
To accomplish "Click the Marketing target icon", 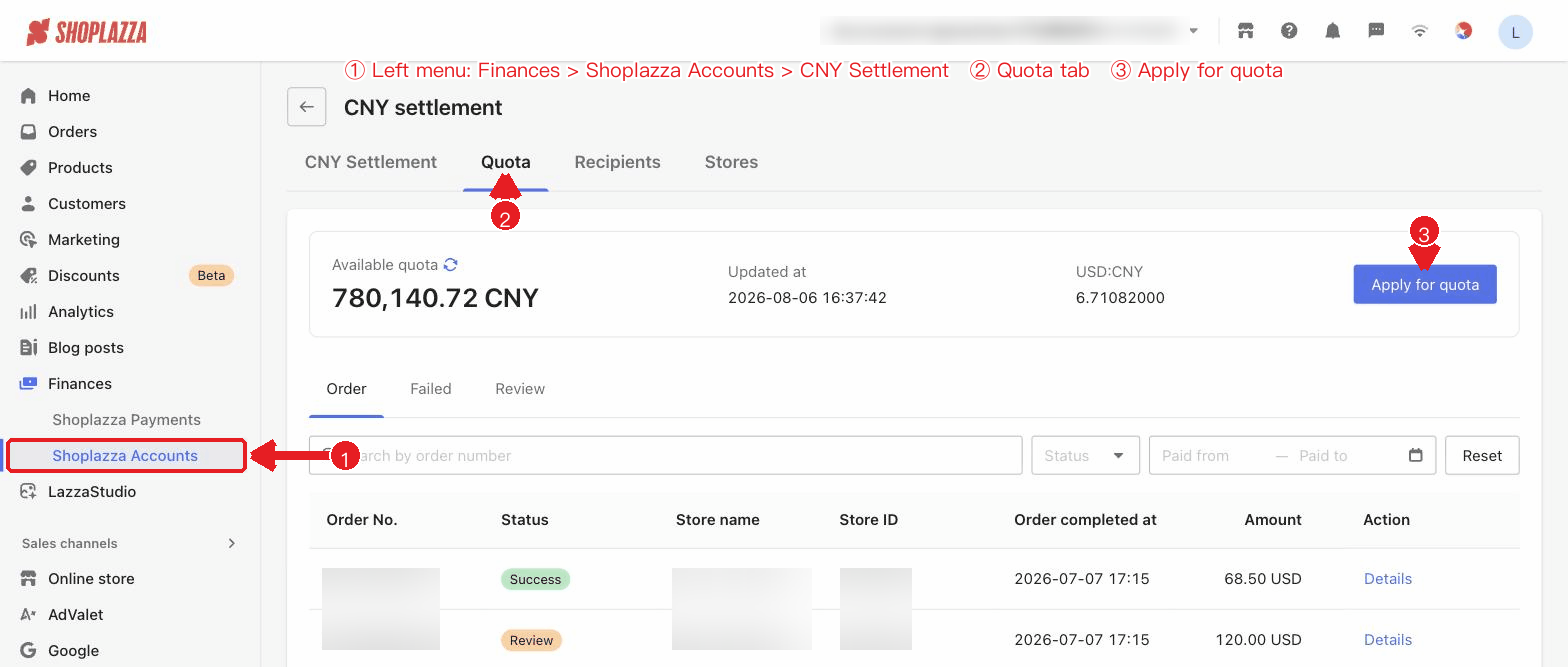I will [29, 240].
